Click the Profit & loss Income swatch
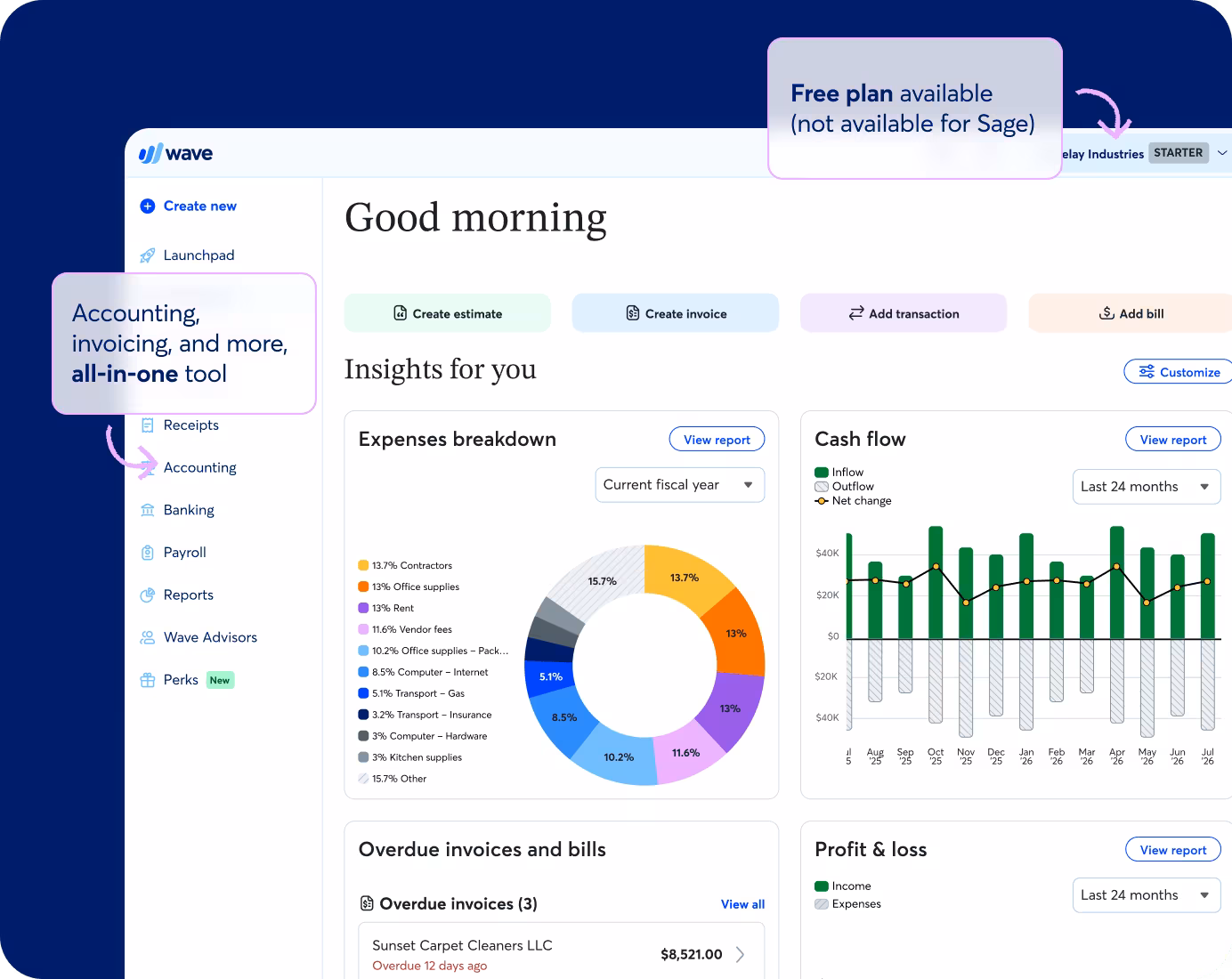The image size is (1232, 979). (x=822, y=886)
